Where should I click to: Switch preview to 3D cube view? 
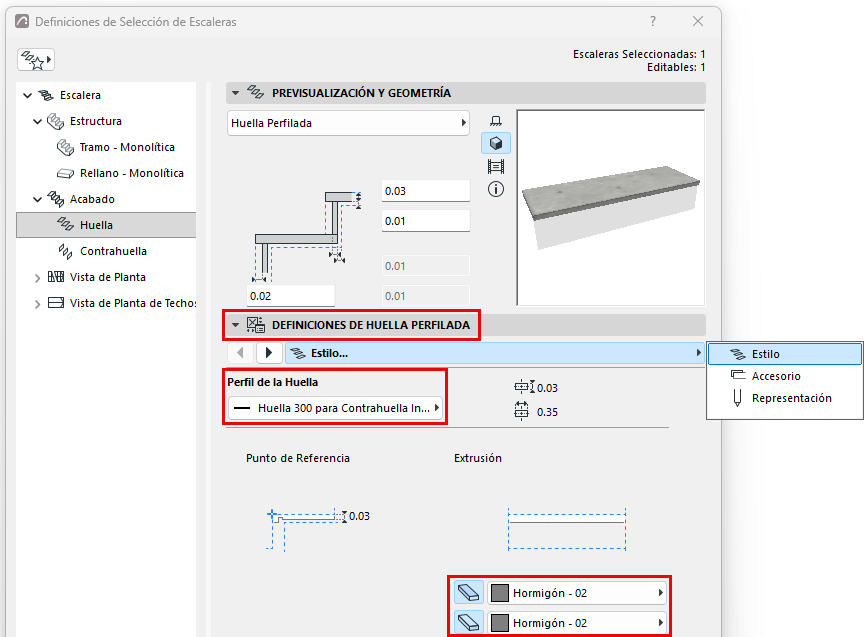click(496, 143)
